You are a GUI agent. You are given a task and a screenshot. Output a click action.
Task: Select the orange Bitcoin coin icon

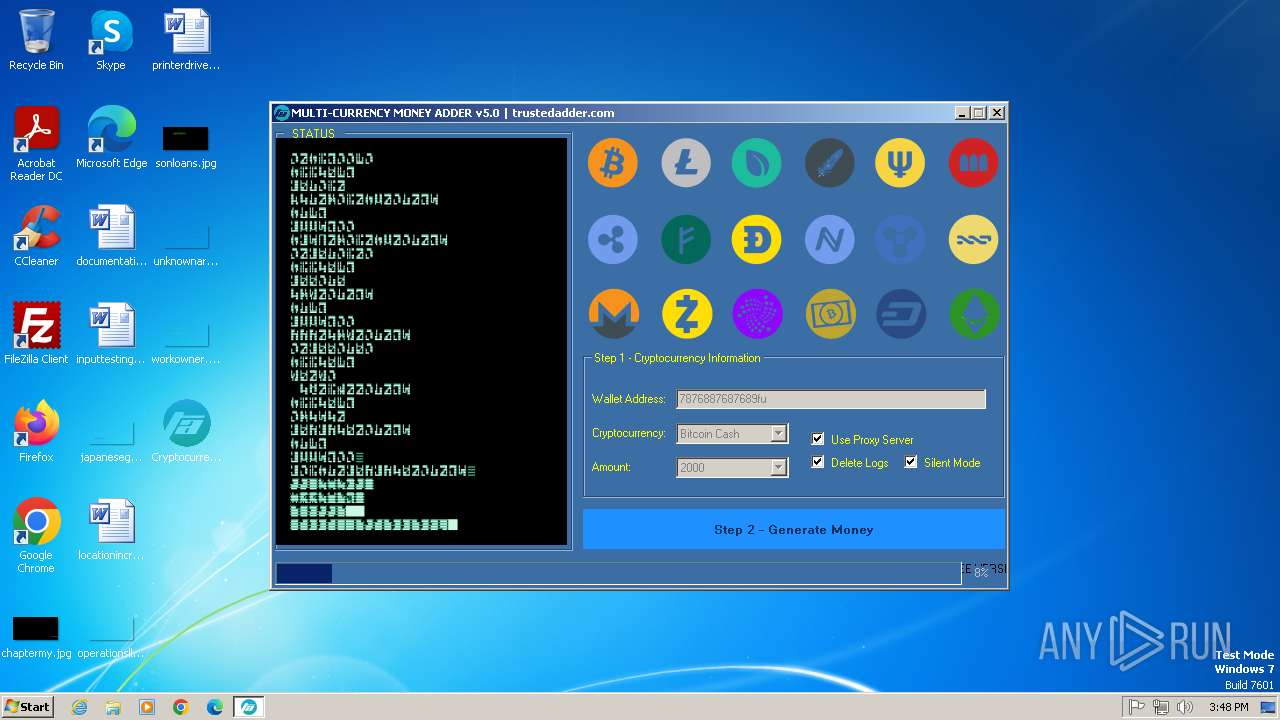(612, 163)
